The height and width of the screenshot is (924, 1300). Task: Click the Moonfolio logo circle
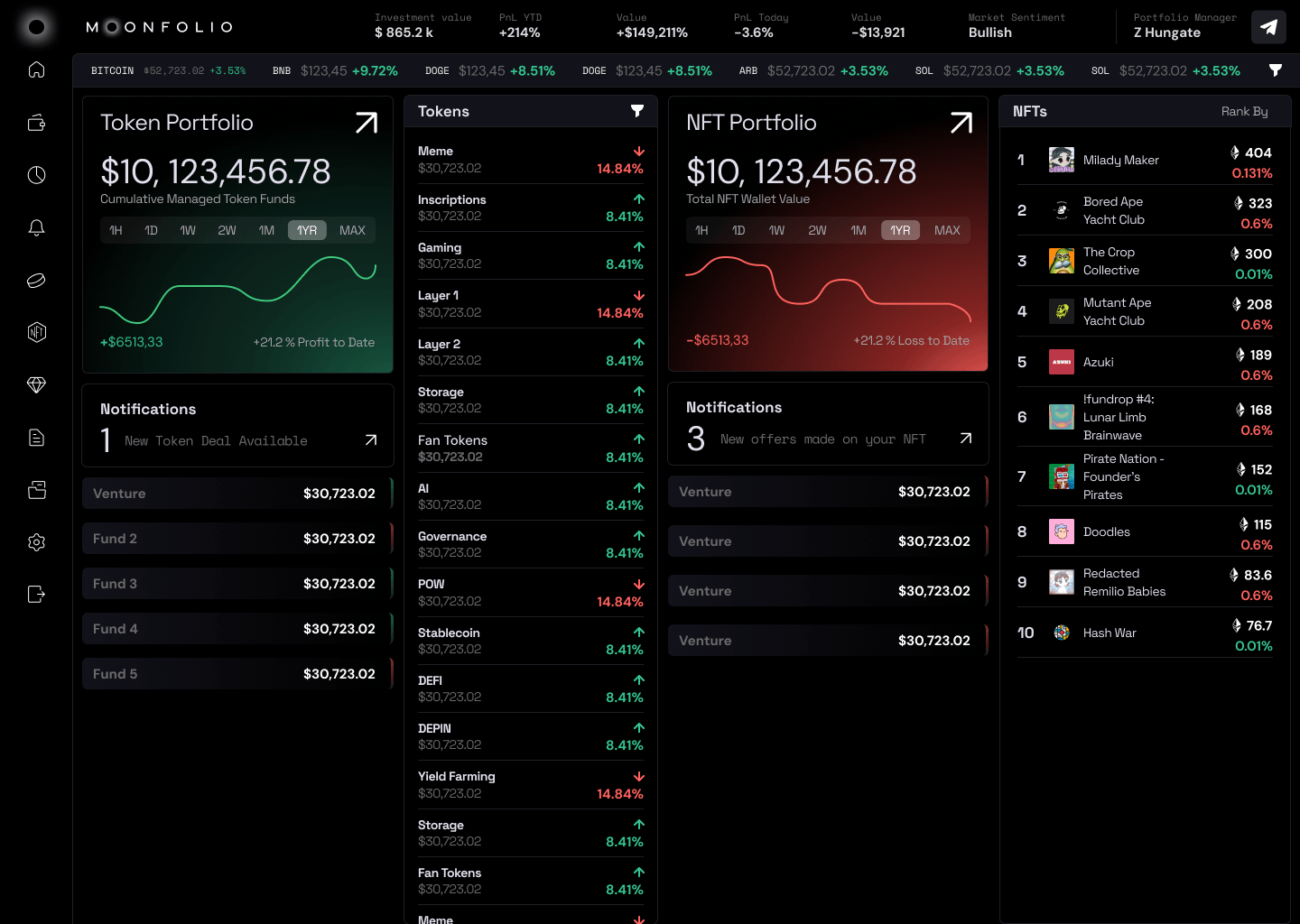pos(36,27)
